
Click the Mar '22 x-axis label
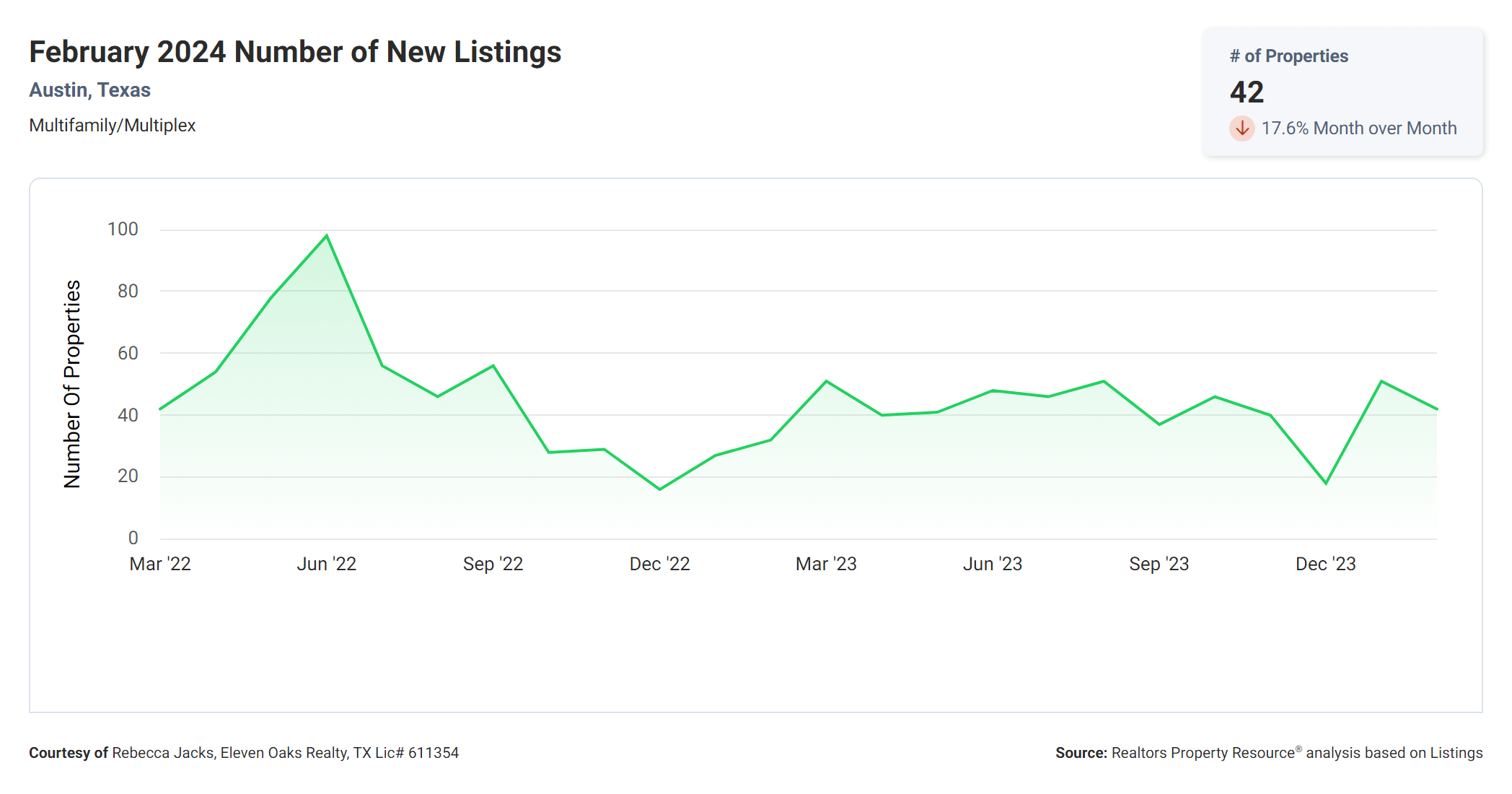pyautogui.click(x=160, y=564)
